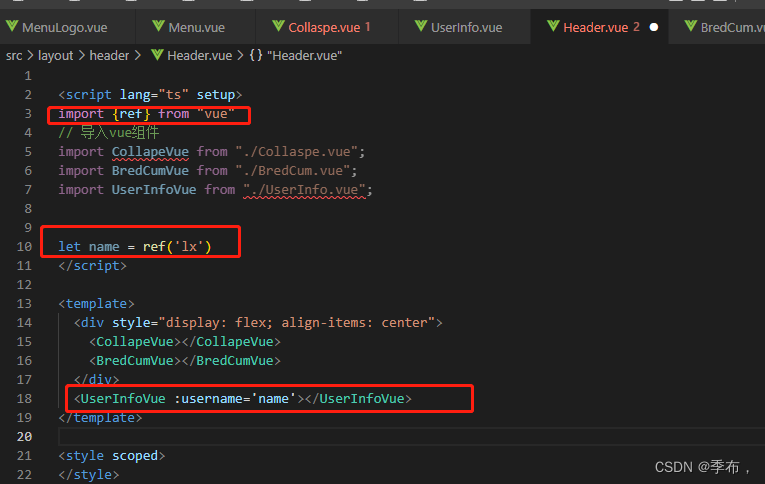Screen dimensions: 765x484
Task: Click BredCumVue identifier in import line 6
Action: (150, 171)
